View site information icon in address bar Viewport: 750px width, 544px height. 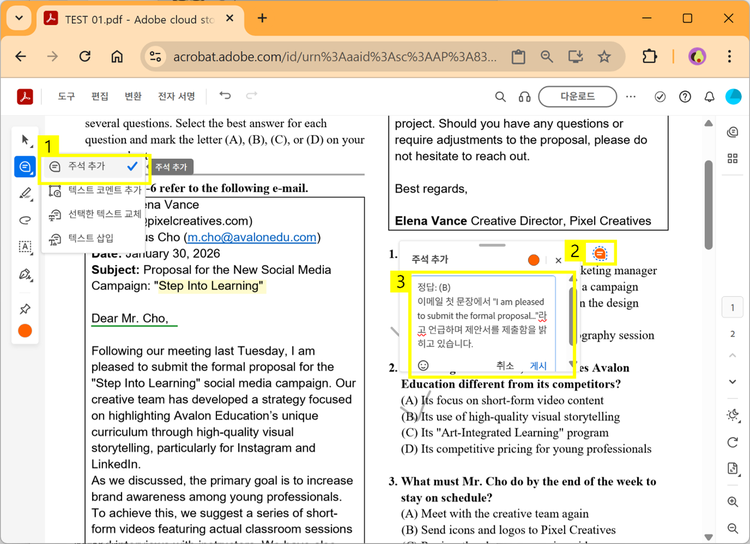155,56
